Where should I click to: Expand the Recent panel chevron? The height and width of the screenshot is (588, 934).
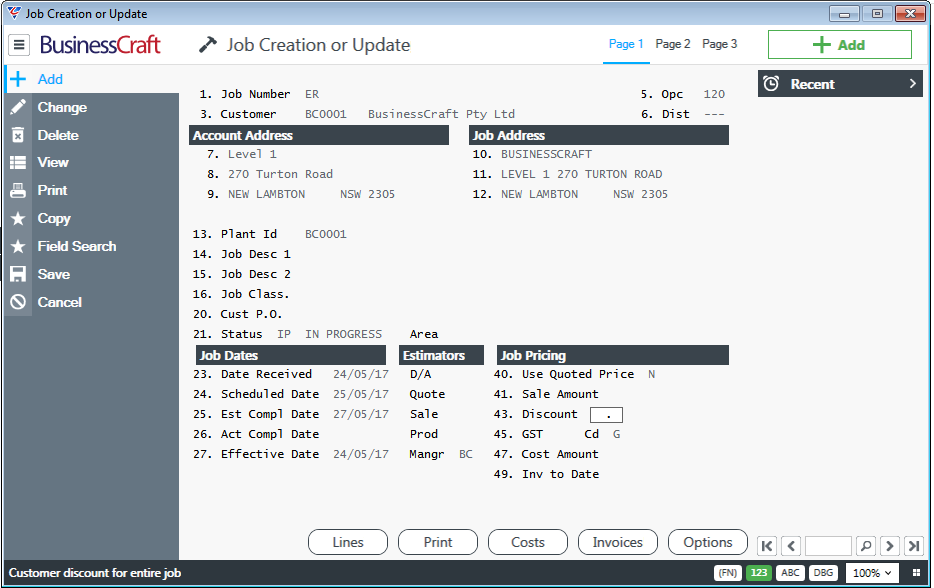913,84
